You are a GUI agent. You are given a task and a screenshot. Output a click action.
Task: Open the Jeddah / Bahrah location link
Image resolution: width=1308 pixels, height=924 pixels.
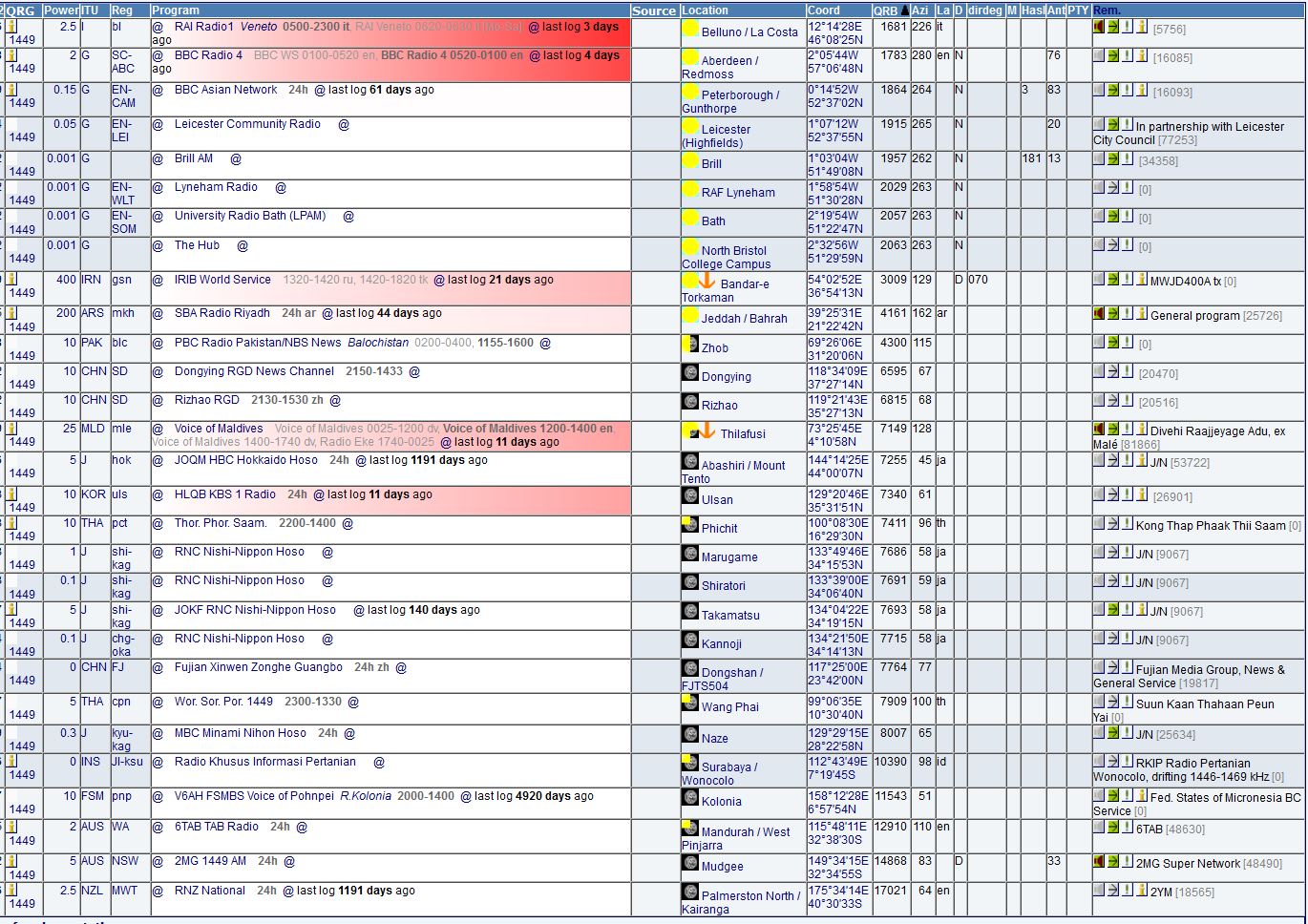point(745,318)
